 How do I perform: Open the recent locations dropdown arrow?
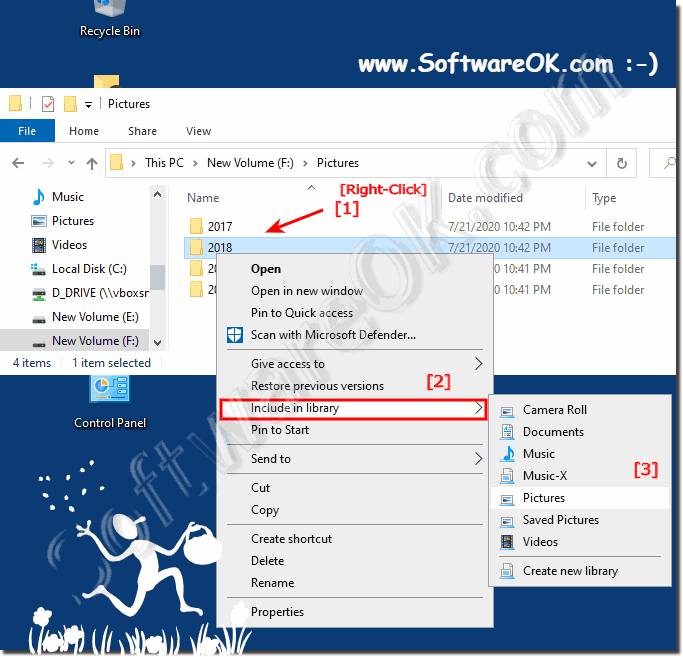71,163
